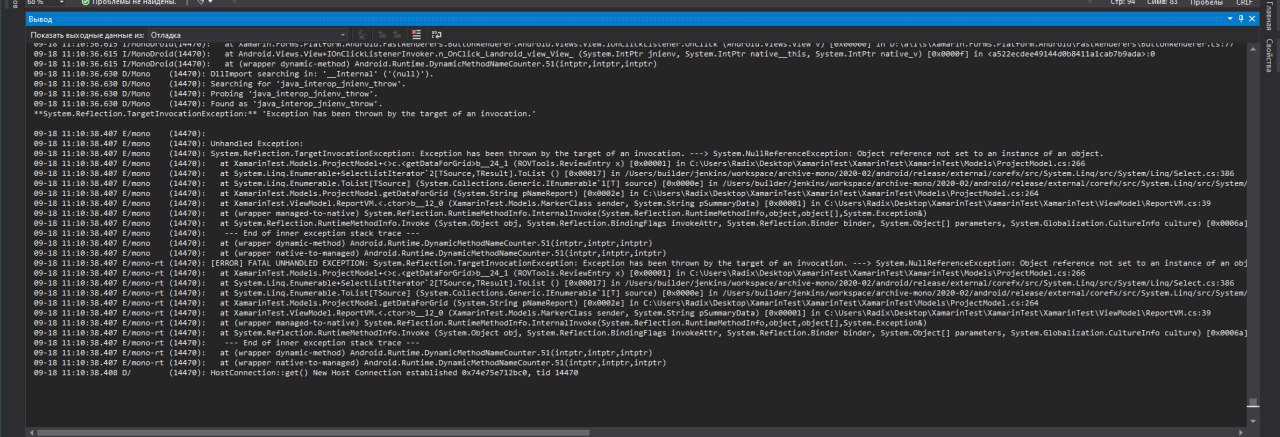Click the '[ERROR] FATAL UNHANDLED EXCEPTION' line
The height and width of the screenshot is (437, 1280).
pos(640,264)
